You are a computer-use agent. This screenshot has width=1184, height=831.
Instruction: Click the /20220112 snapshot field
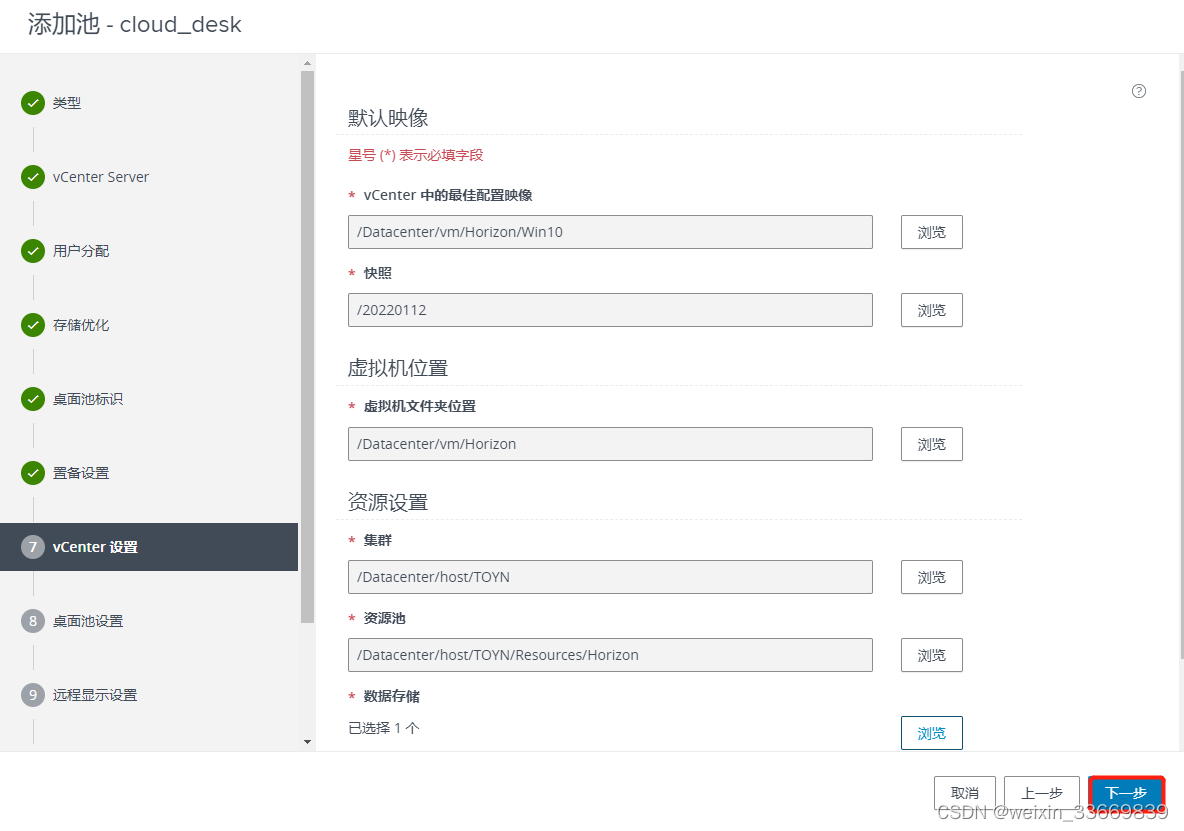(x=610, y=310)
